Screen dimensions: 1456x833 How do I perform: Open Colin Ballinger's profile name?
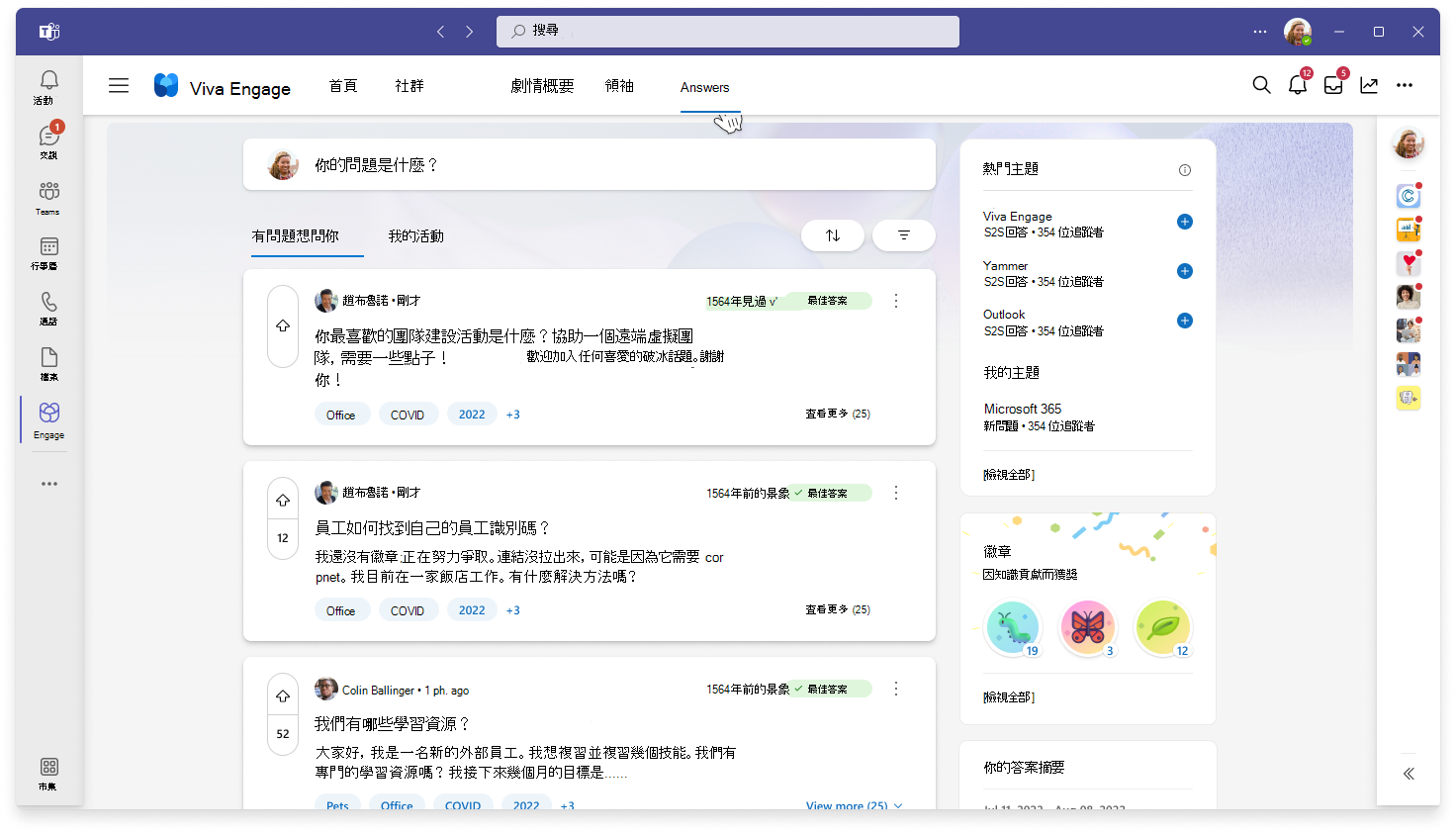(378, 691)
